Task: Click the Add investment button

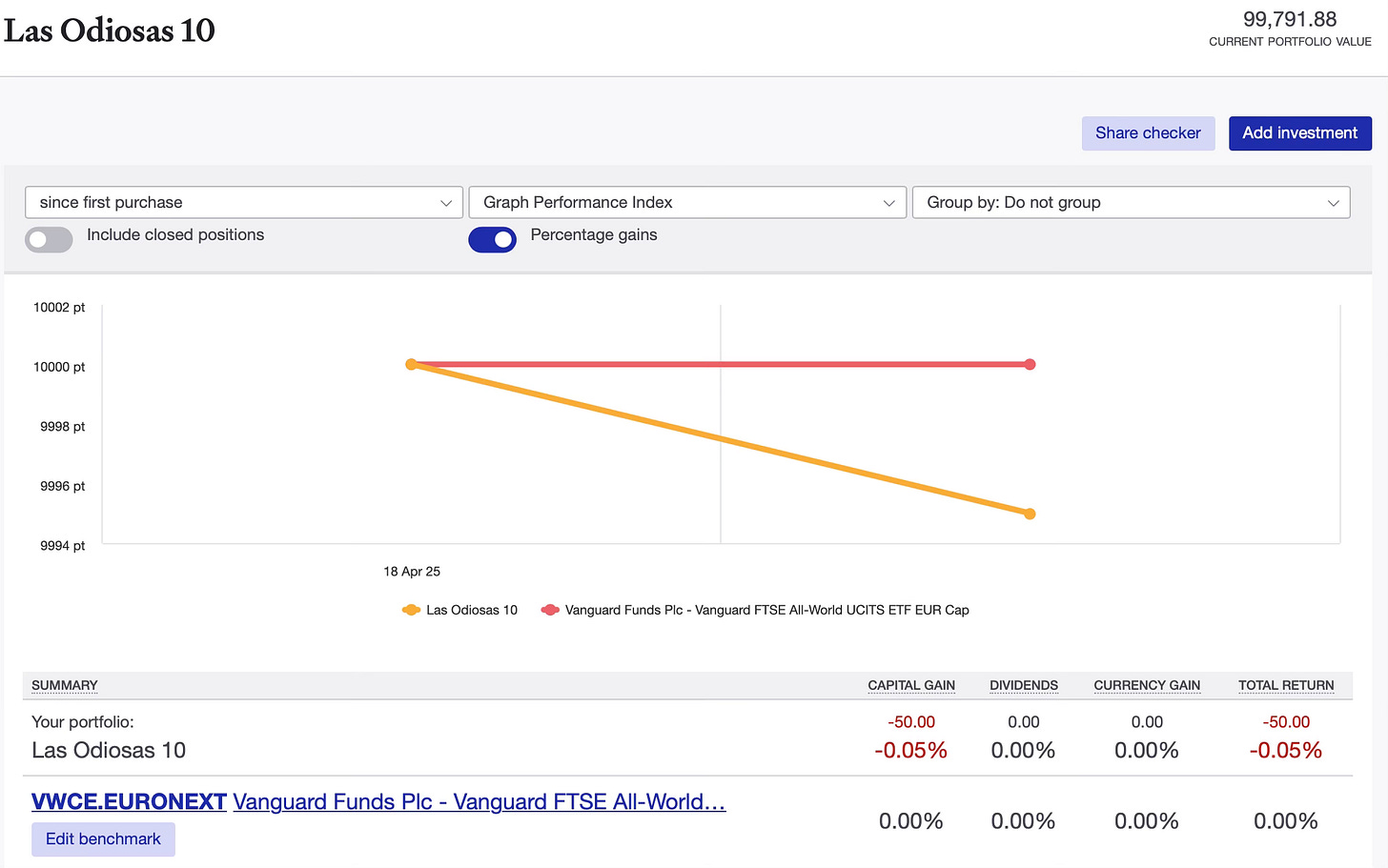Action: 1299,133
